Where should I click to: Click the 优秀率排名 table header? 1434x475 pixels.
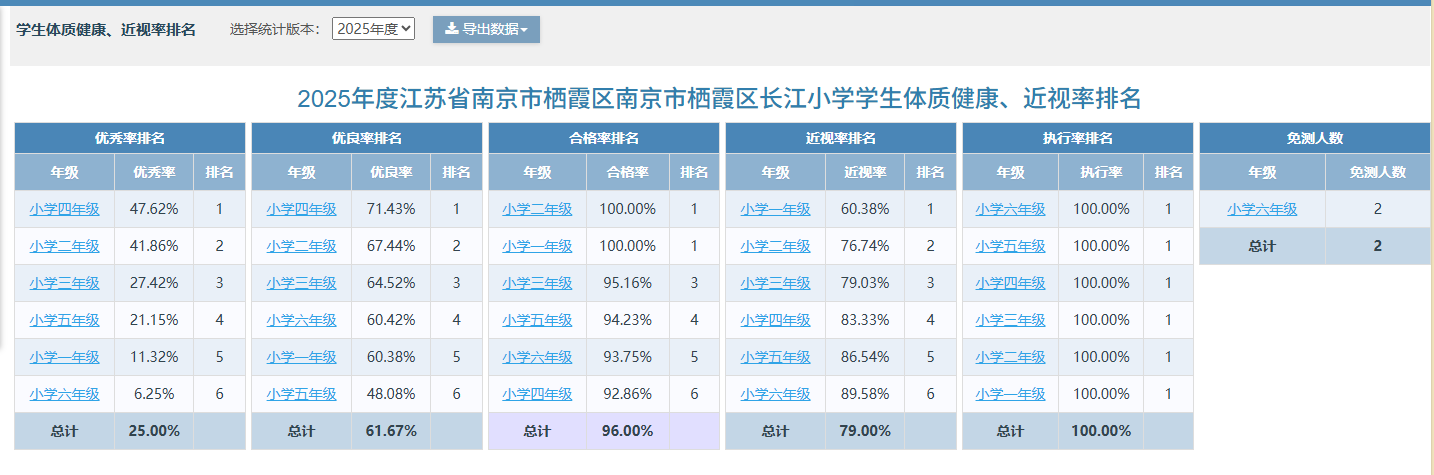(x=130, y=139)
